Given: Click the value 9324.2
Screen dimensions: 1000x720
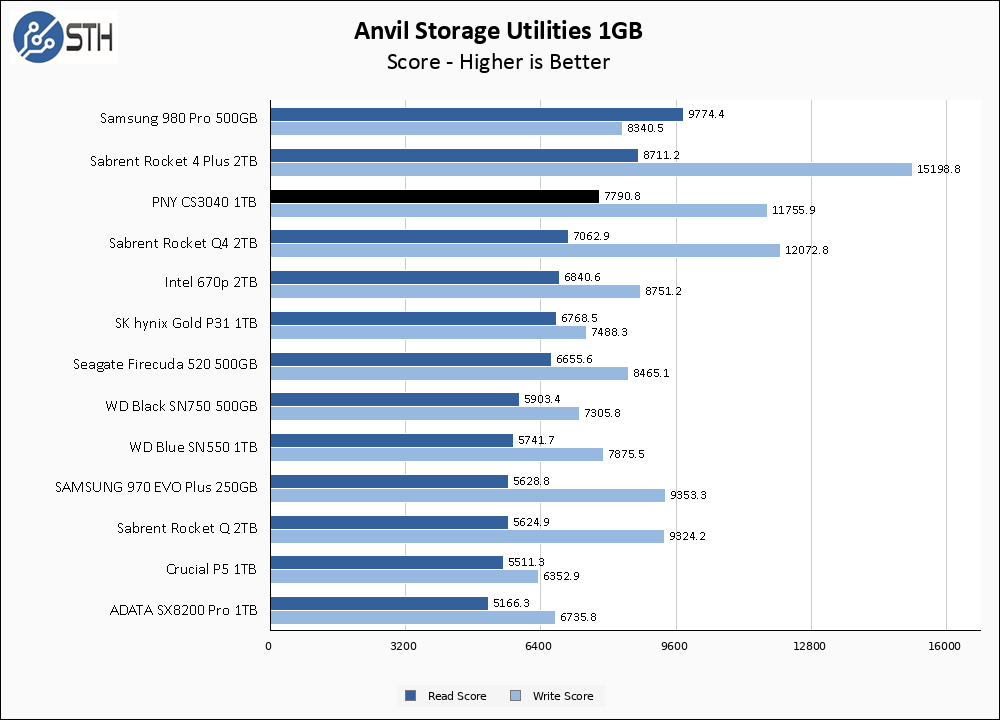Looking at the screenshot, I should coord(688,536).
